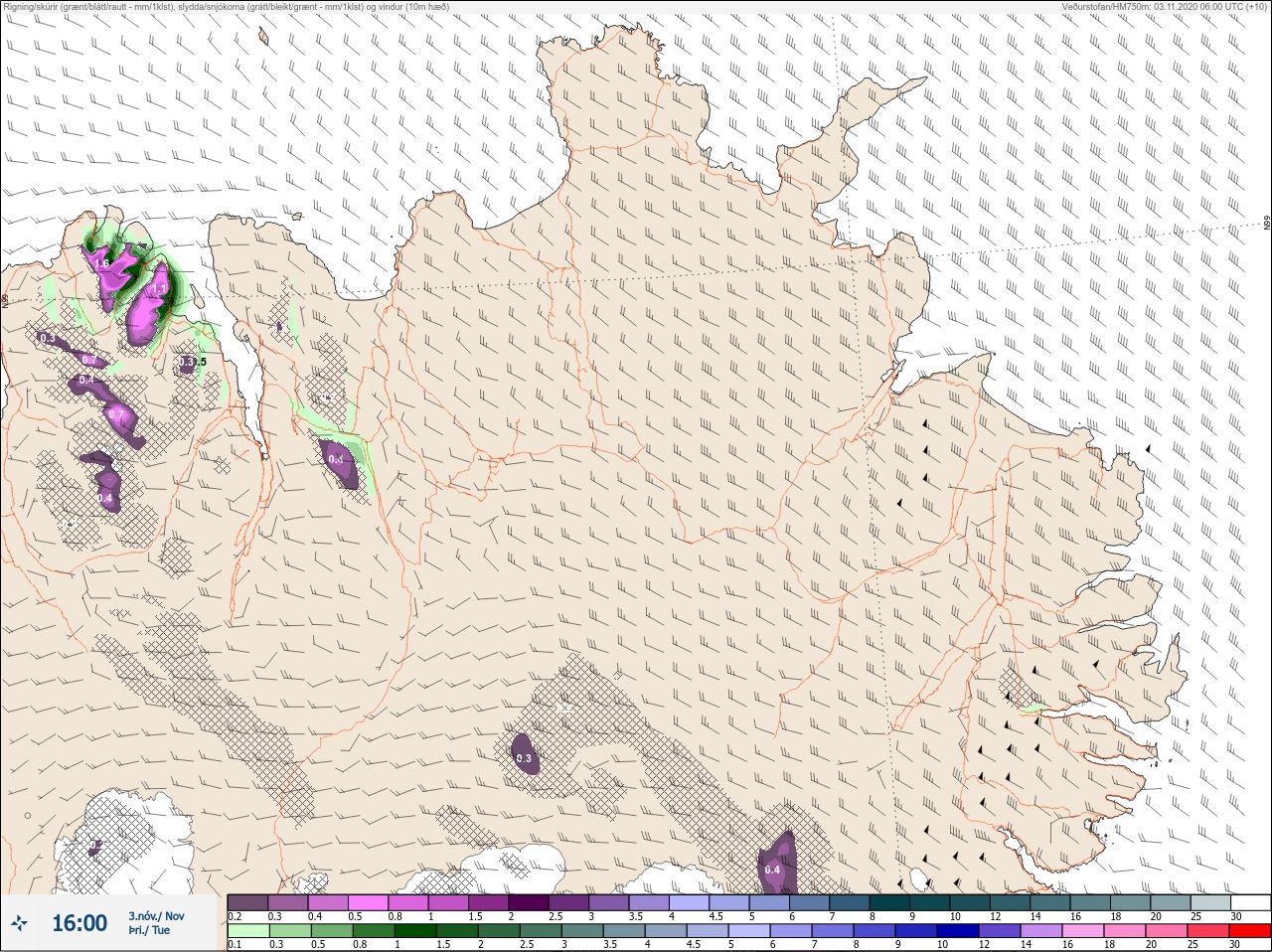Click the light pink 16 swatch in green legend row
This screenshot has height=952, width=1272.
1083,931
